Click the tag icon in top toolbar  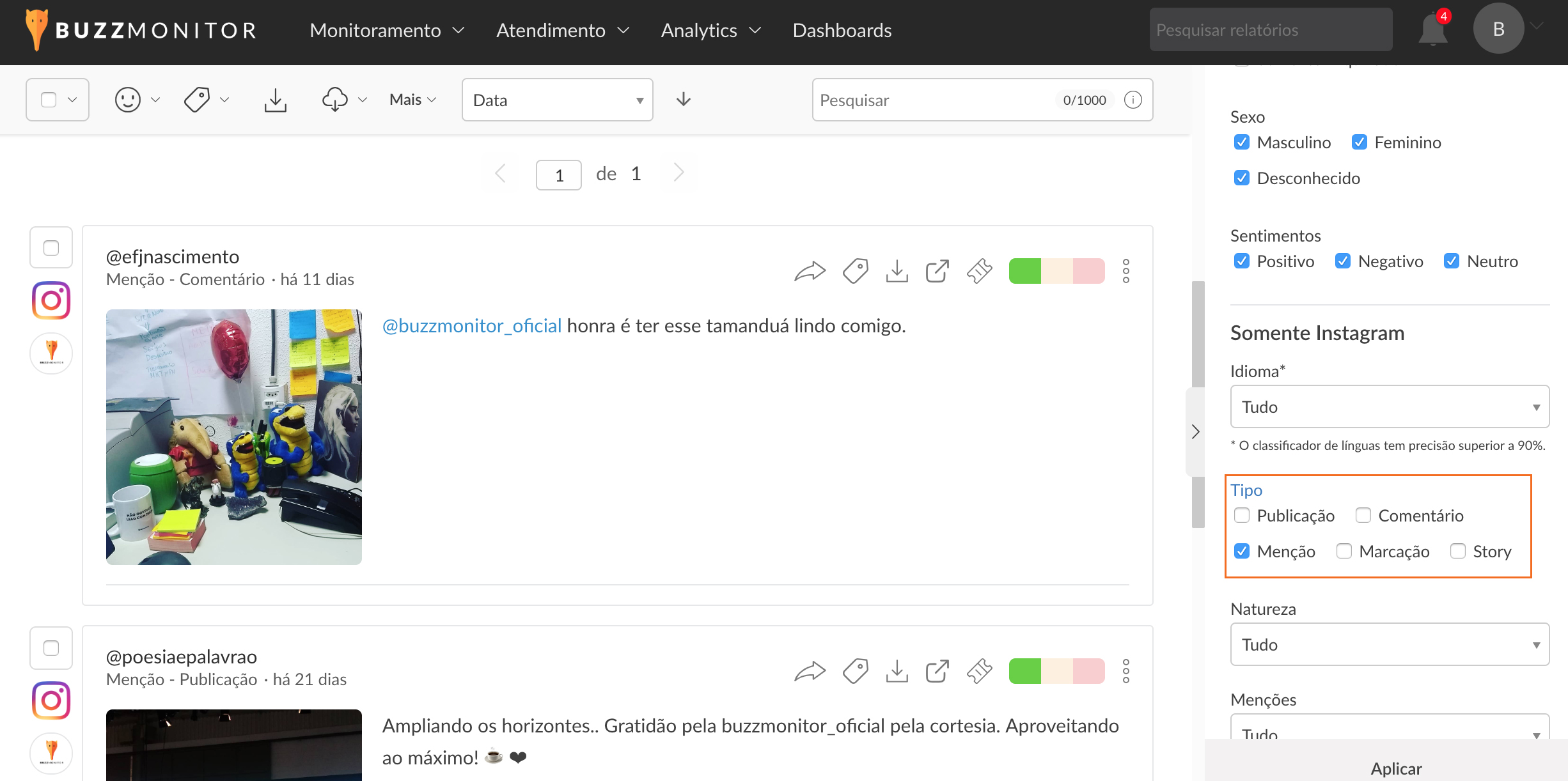tap(197, 100)
